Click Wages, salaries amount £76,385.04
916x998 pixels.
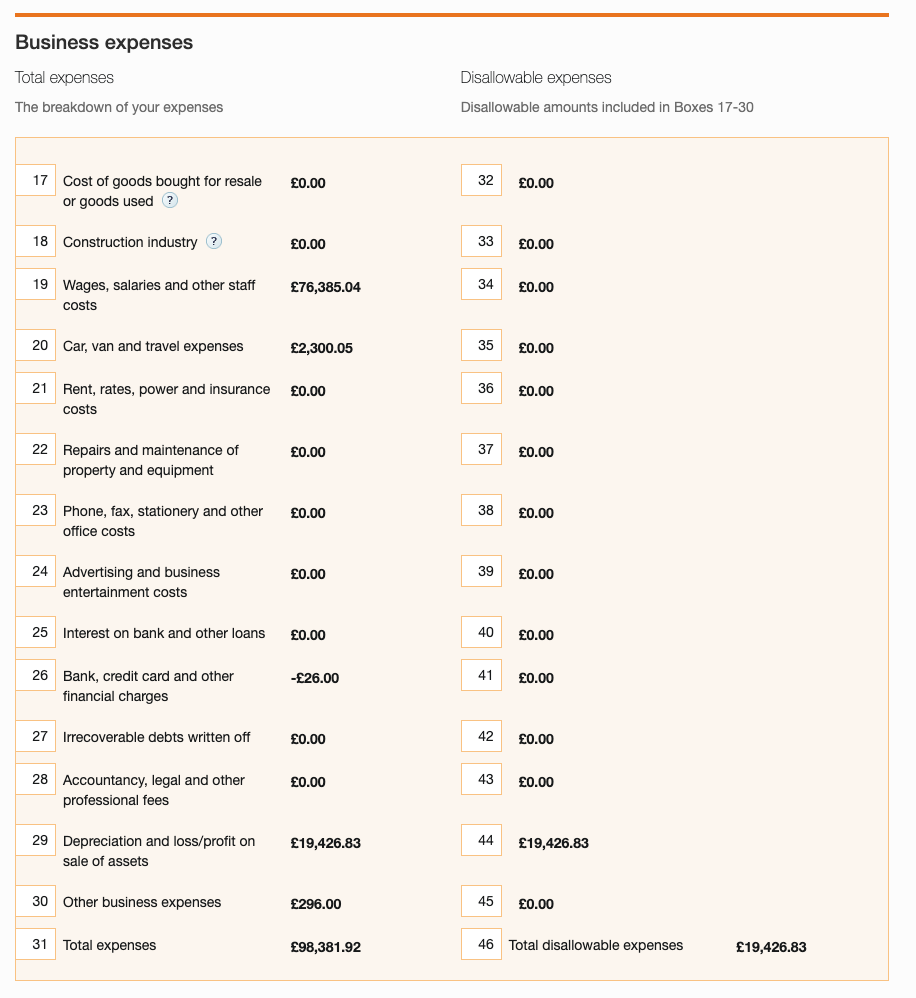coord(325,287)
